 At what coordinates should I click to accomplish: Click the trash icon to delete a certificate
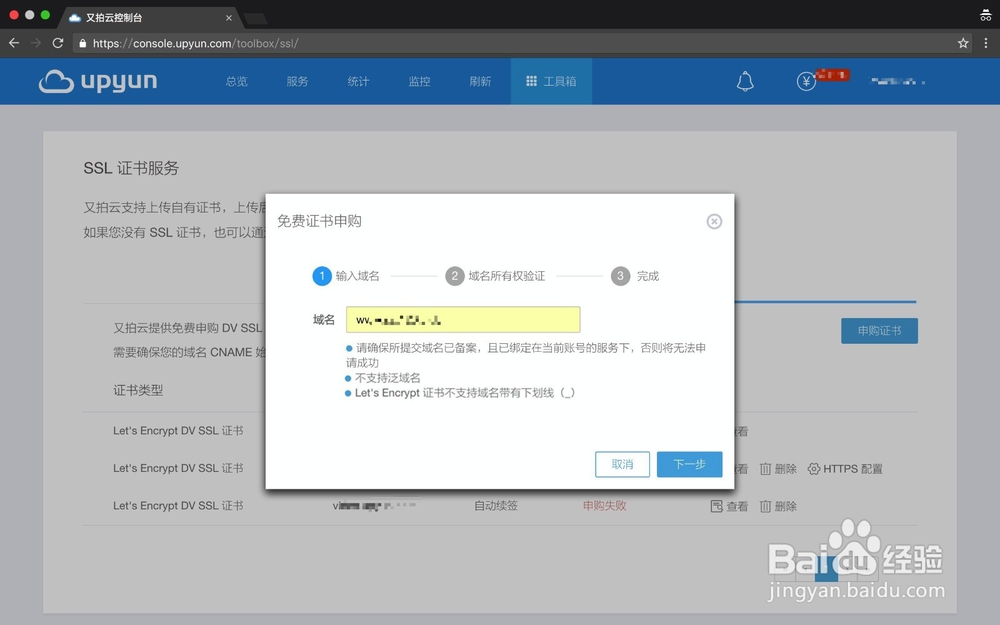767,468
